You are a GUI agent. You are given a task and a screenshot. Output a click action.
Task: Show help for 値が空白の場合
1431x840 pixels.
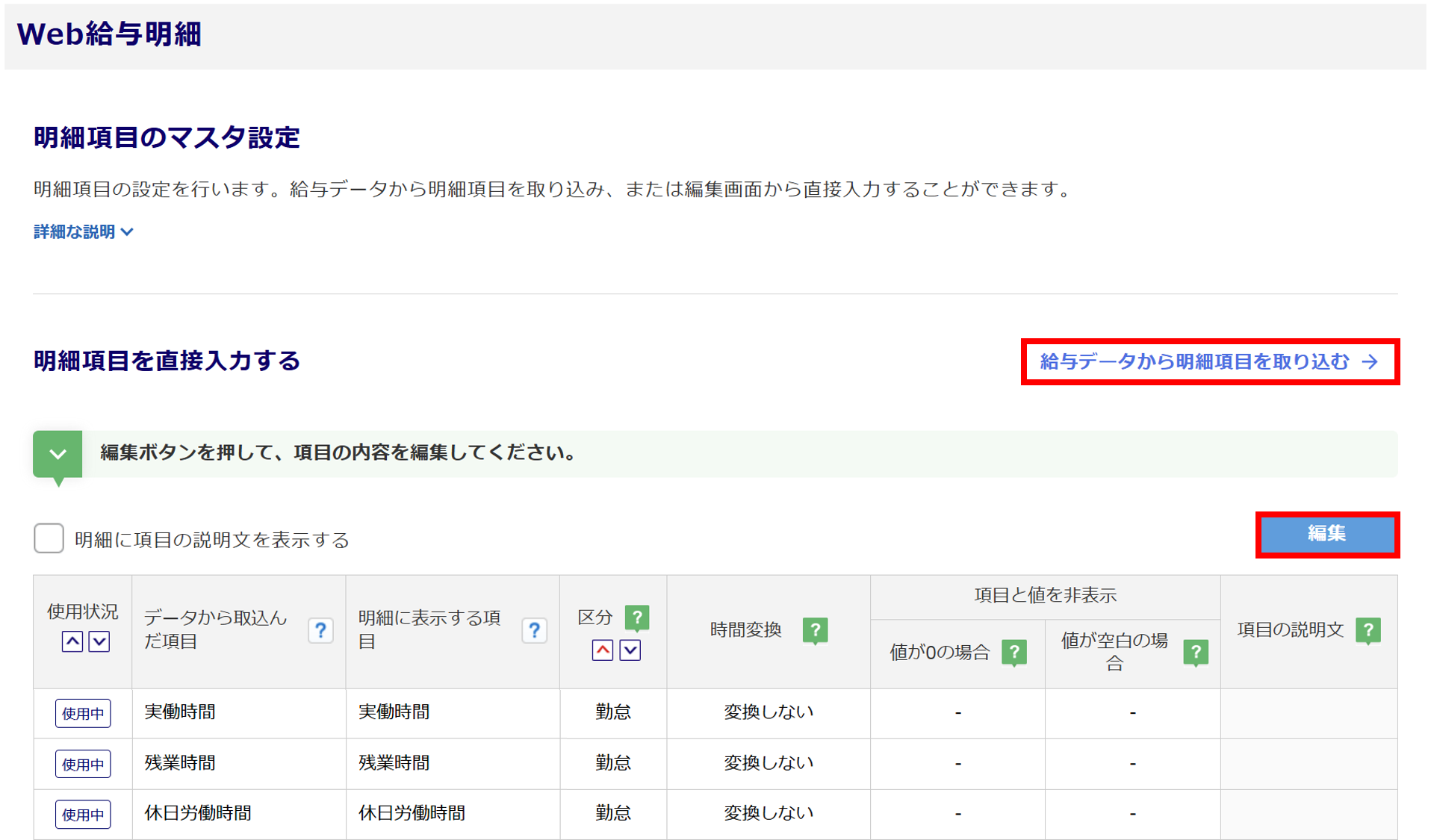(1195, 652)
